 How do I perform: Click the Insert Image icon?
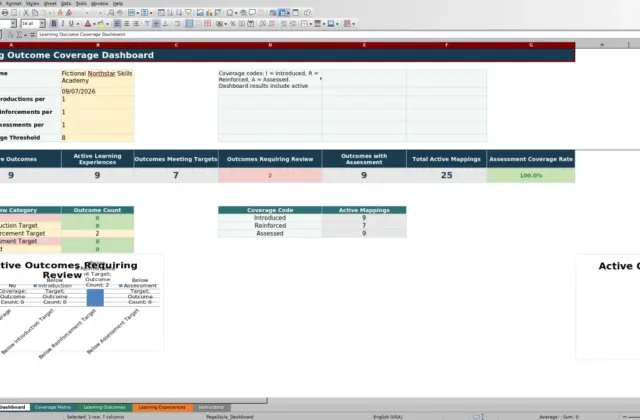200,13
